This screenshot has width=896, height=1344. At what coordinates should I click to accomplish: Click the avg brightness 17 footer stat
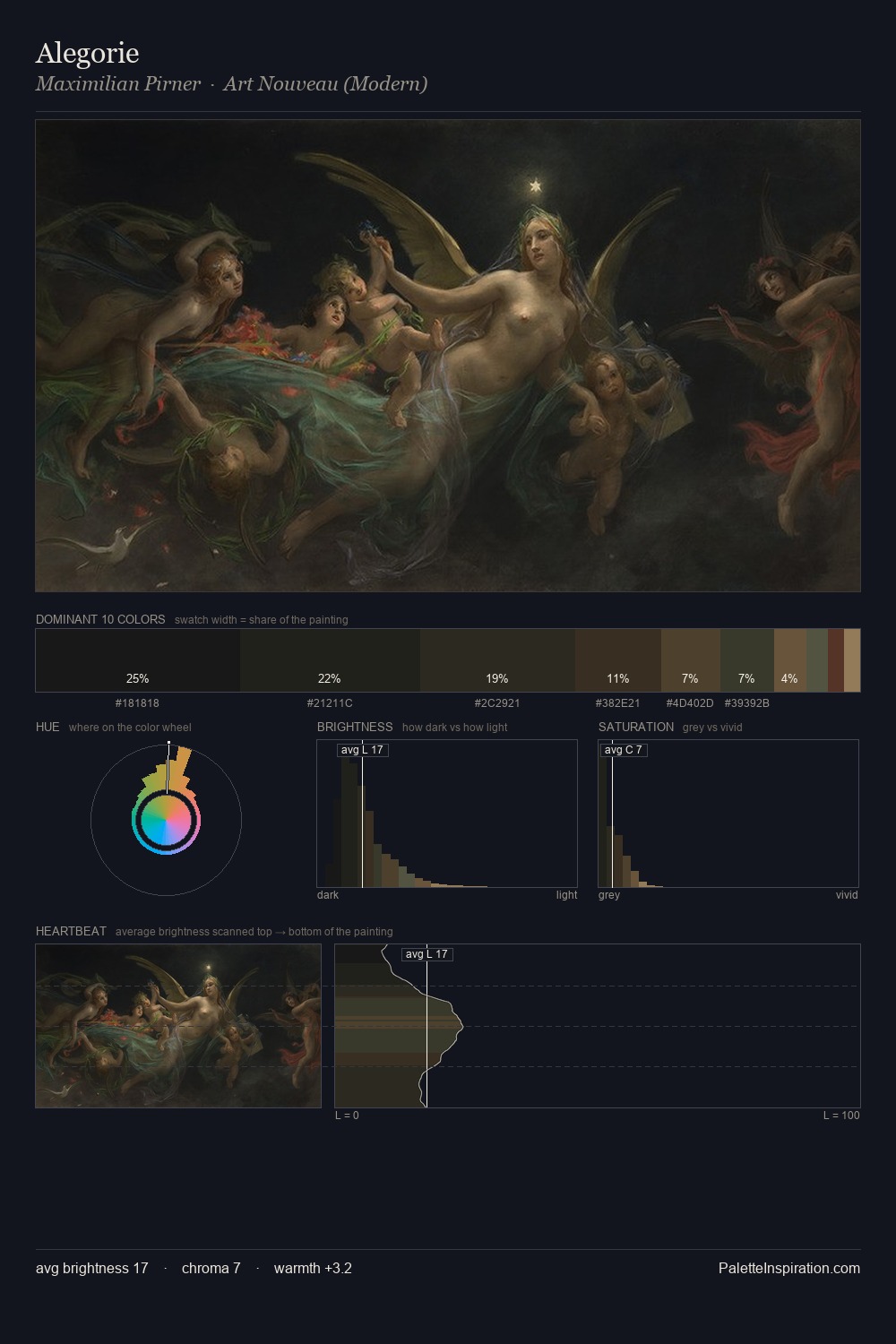(92, 1269)
